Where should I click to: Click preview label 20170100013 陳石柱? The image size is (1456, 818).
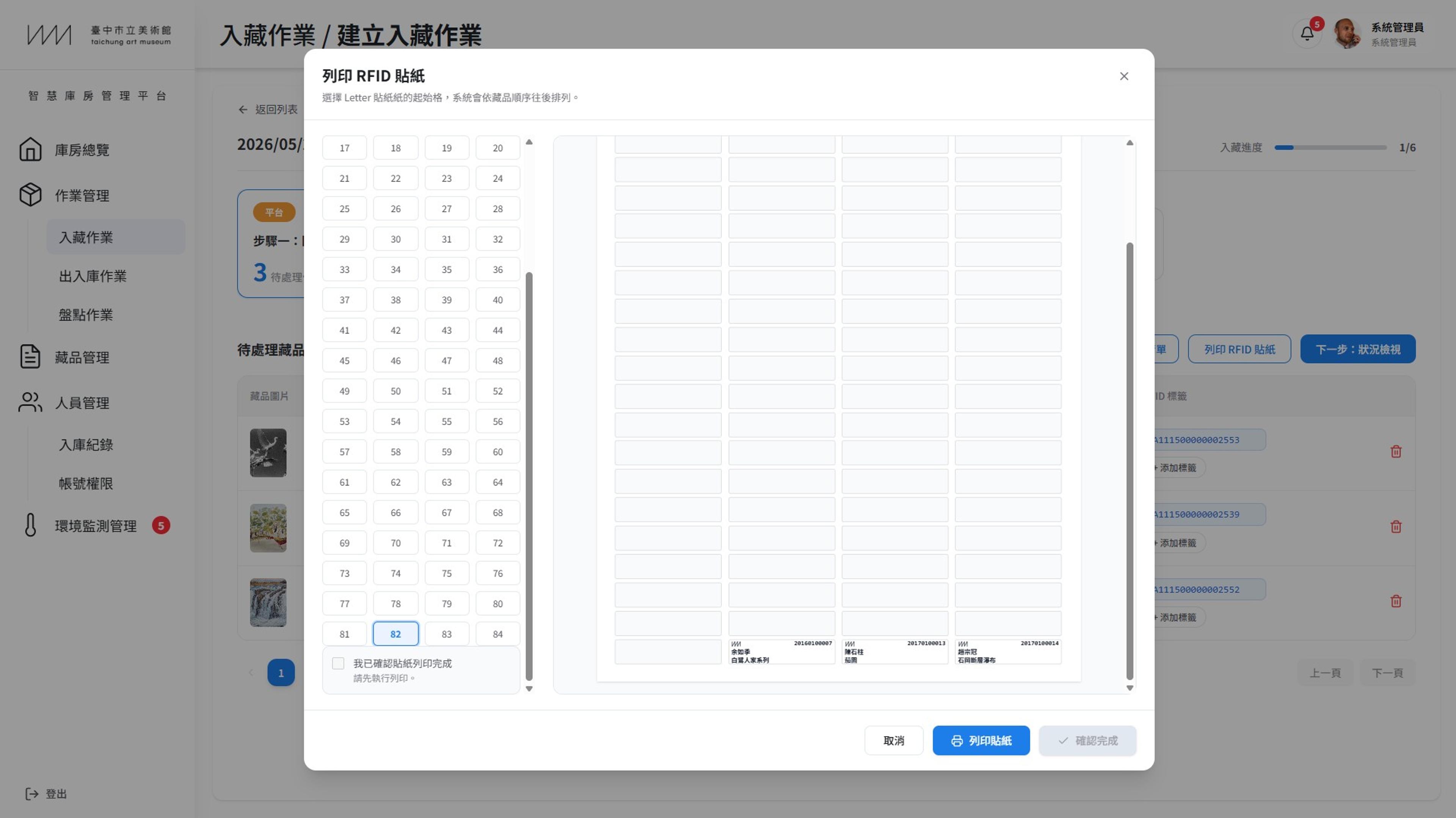(x=895, y=652)
